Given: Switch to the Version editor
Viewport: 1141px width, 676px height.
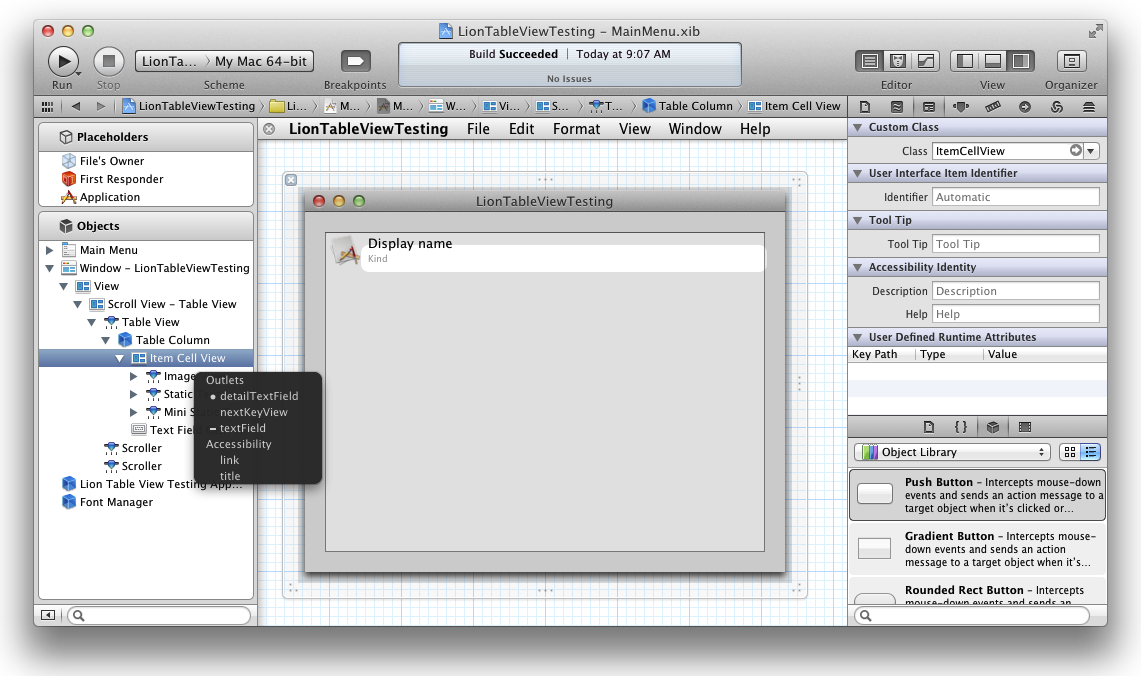Looking at the screenshot, I should (926, 61).
